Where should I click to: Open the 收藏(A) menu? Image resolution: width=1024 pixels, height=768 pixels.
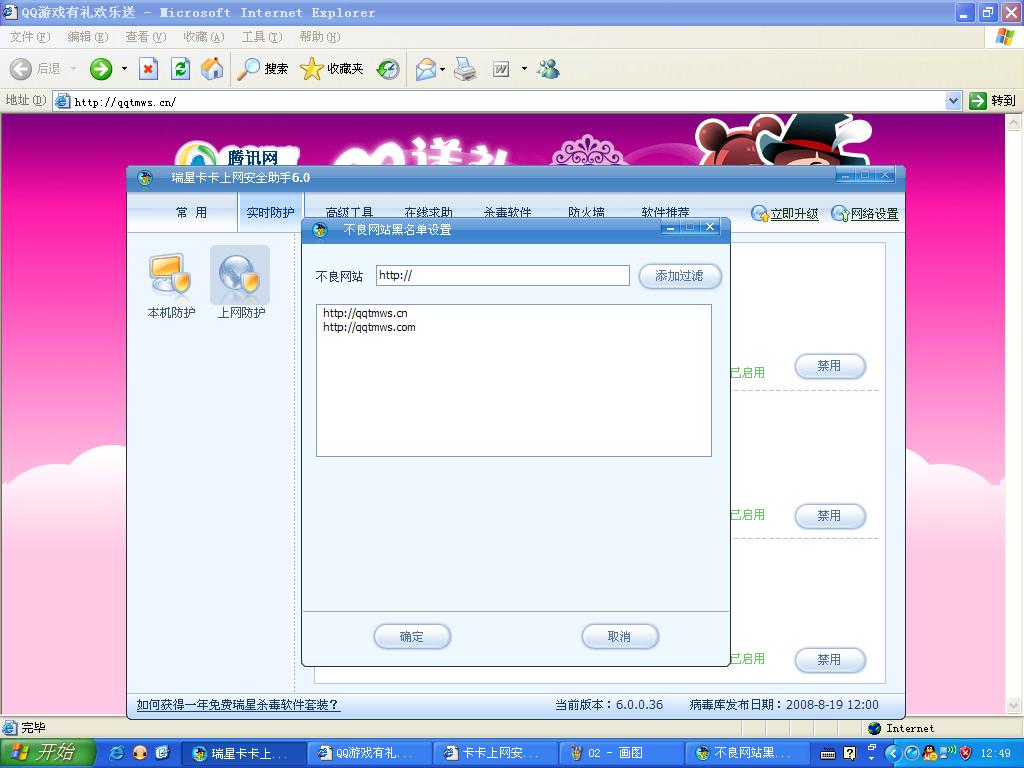click(x=204, y=37)
